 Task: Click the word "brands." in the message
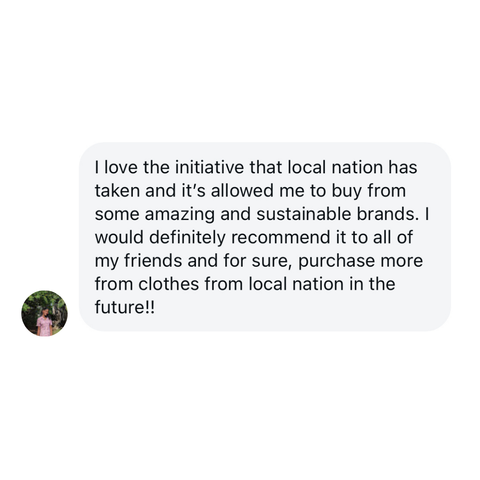coord(388,214)
